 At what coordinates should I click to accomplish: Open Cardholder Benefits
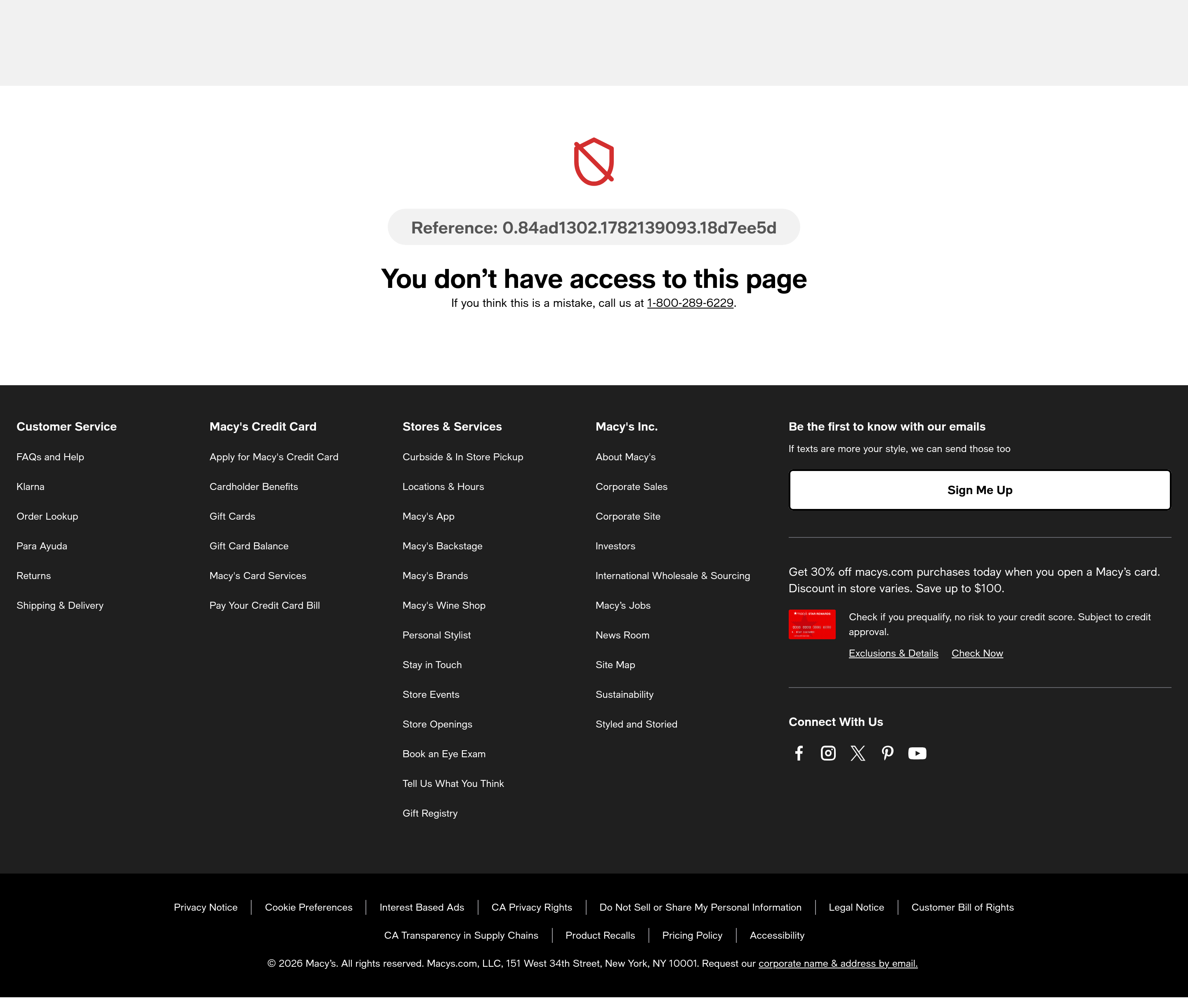point(254,486)
